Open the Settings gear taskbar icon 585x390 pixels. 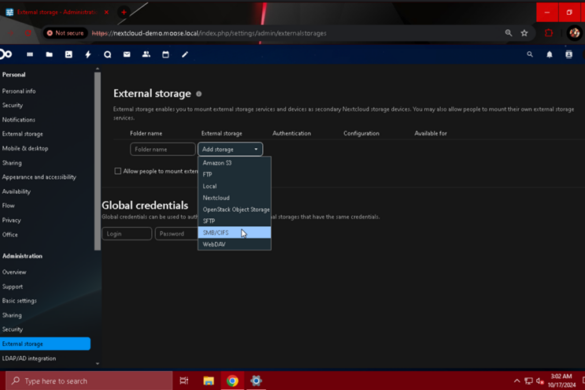click(x=256, y=381)
